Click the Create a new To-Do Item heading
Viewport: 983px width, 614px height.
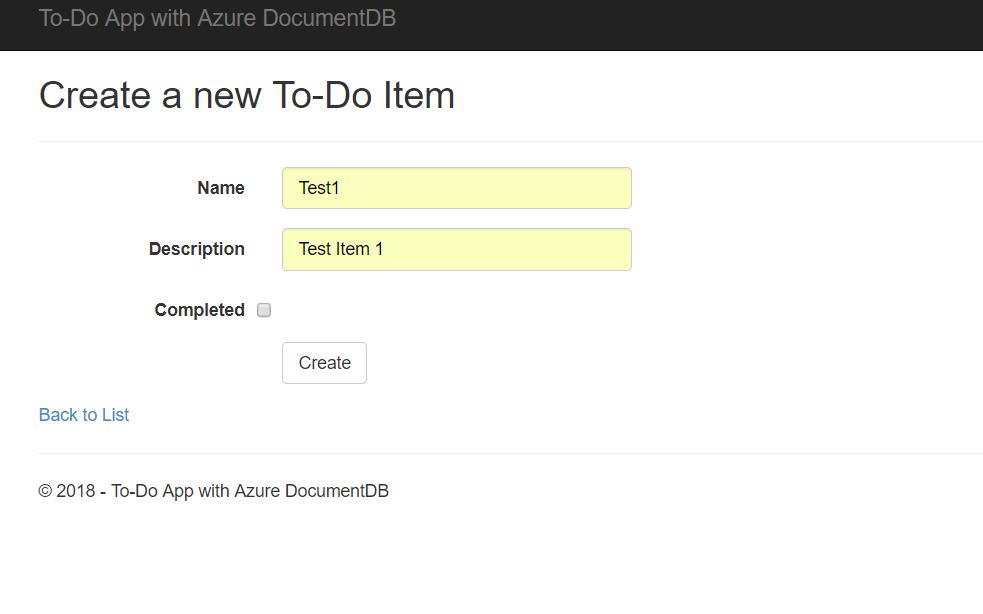coord(246,95)
